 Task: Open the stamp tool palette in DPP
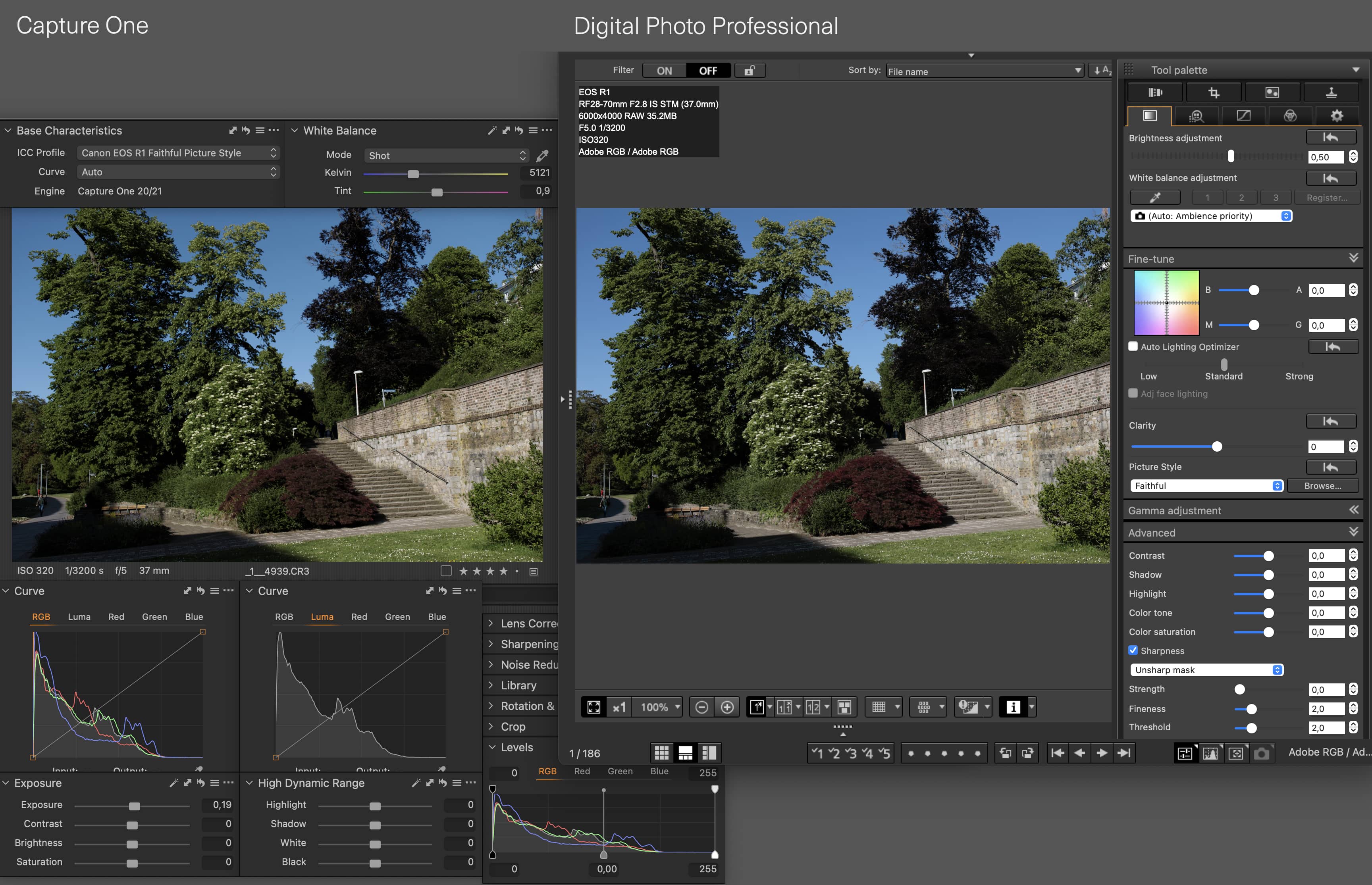coord(1331,92)
